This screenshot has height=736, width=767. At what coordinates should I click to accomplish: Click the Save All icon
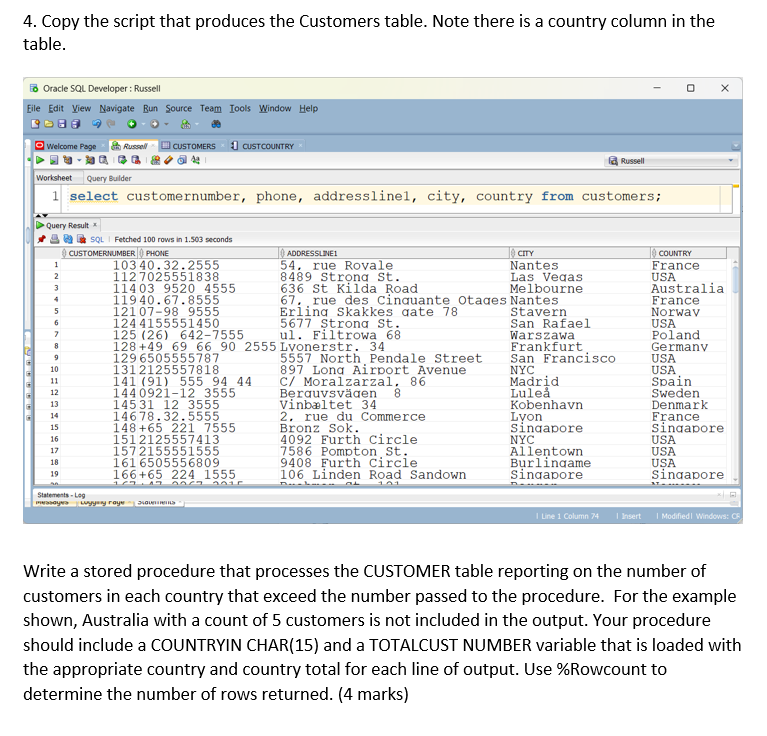pyautogui.click(x=75, y=124)
